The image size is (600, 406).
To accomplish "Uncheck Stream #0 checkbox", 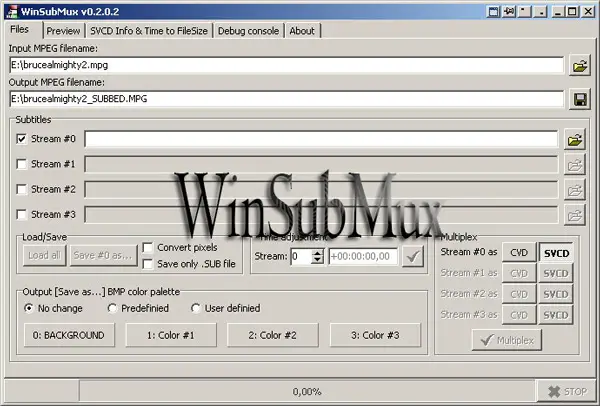I will click(22, 139).
